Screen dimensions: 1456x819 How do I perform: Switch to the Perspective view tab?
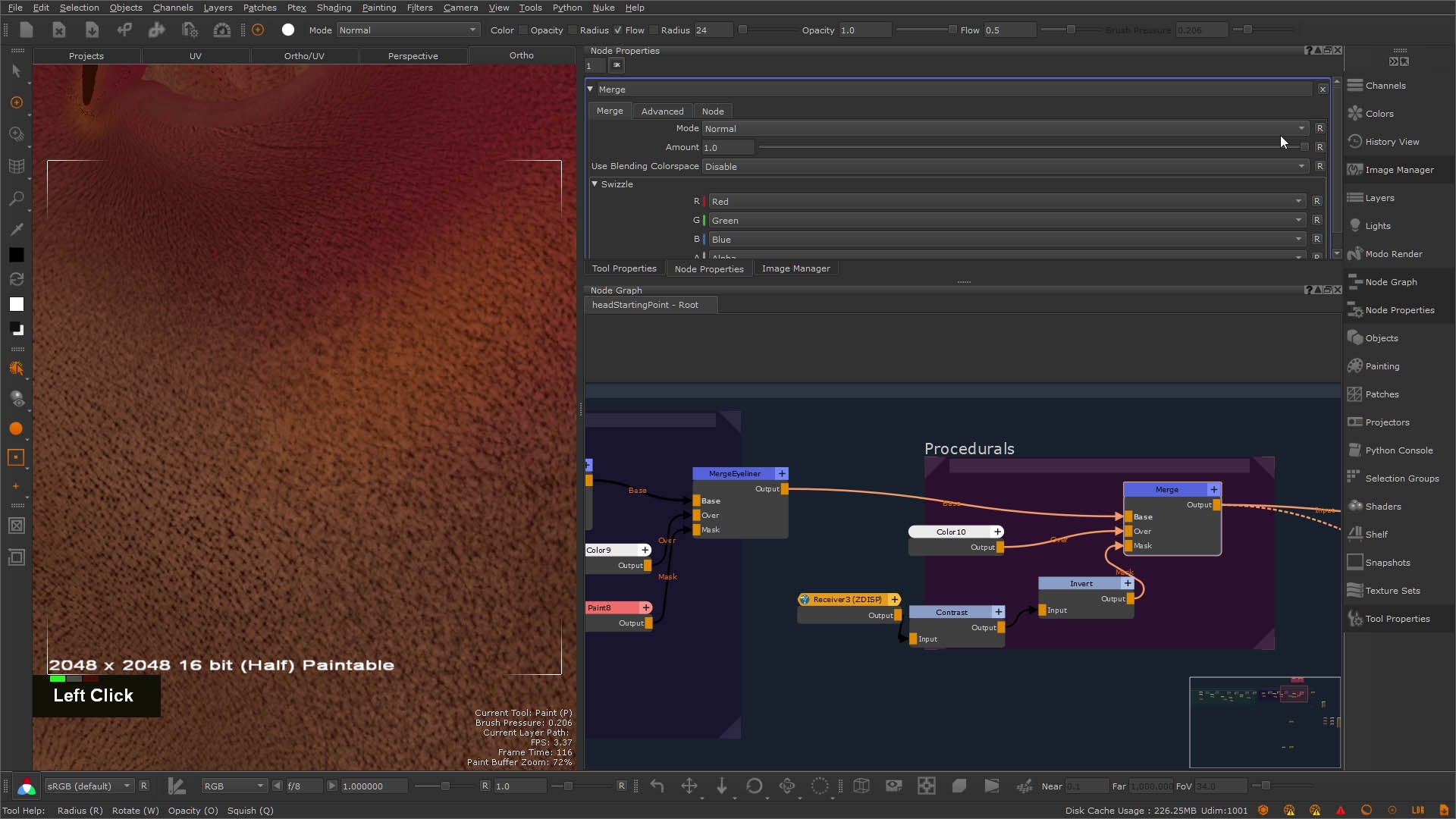coord(413,56)
